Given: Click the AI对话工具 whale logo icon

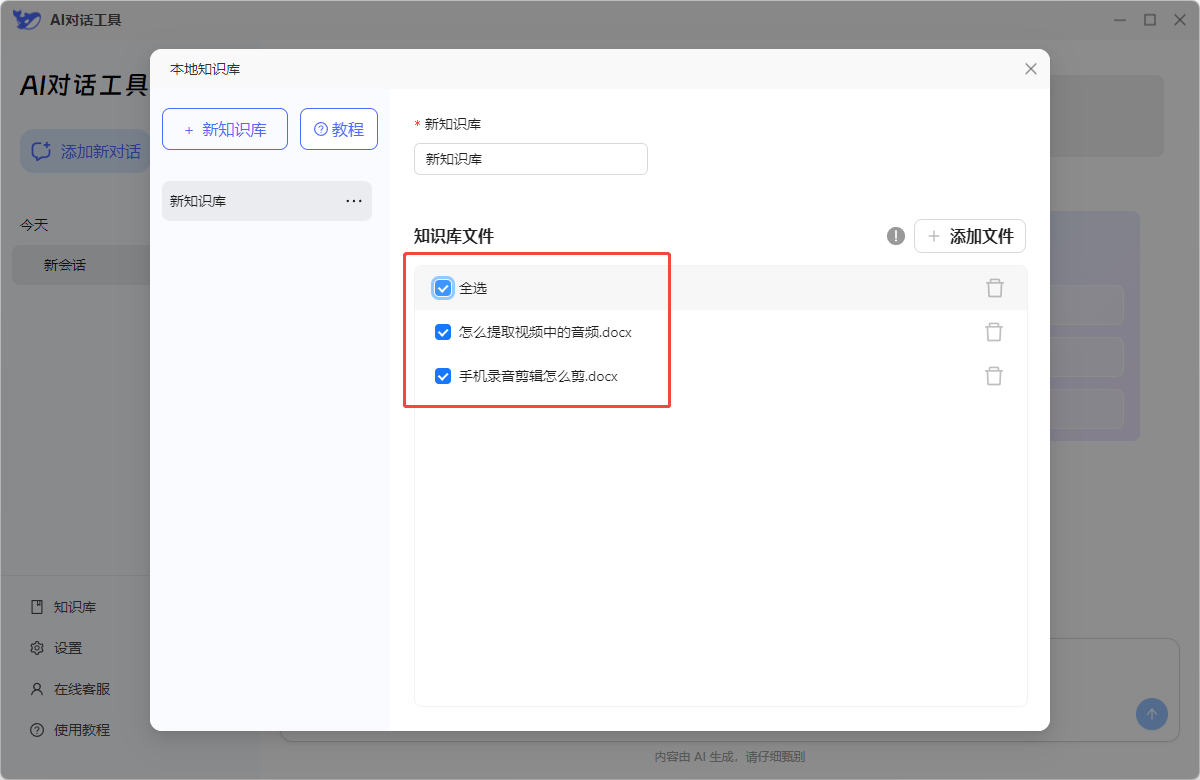Looking at the screenshot, I should [x=26, y=19].
